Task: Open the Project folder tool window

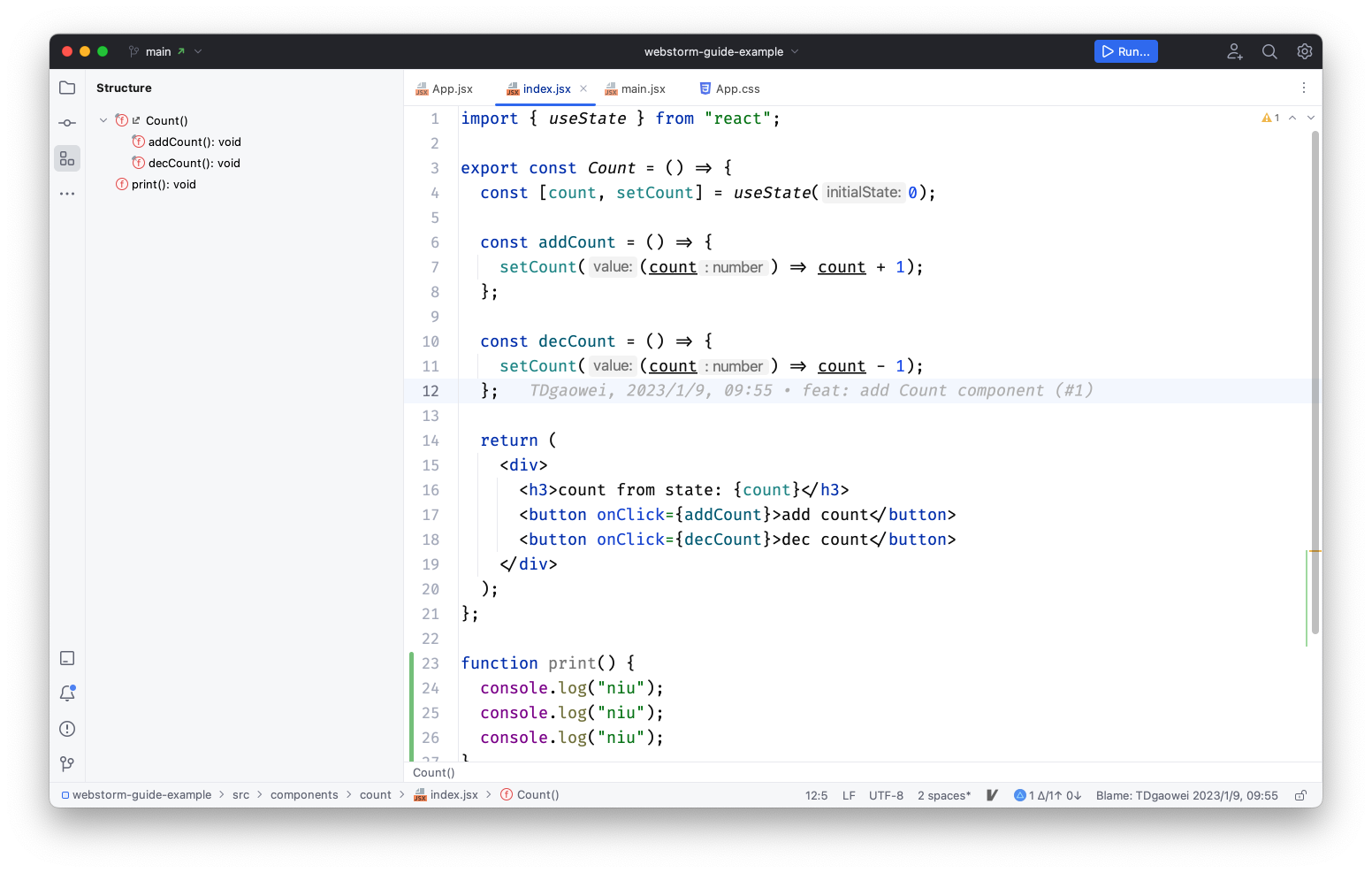Action: (x=67, y=88)
